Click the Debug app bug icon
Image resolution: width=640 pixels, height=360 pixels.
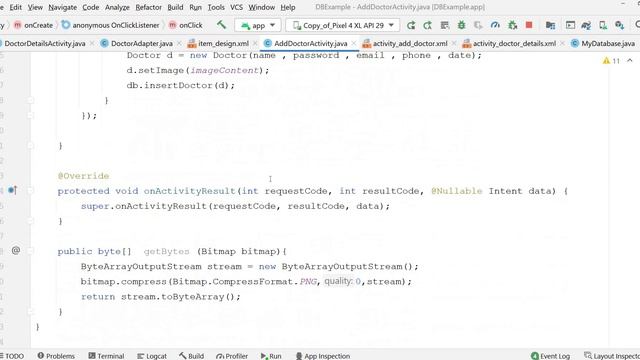coord(462,25)
